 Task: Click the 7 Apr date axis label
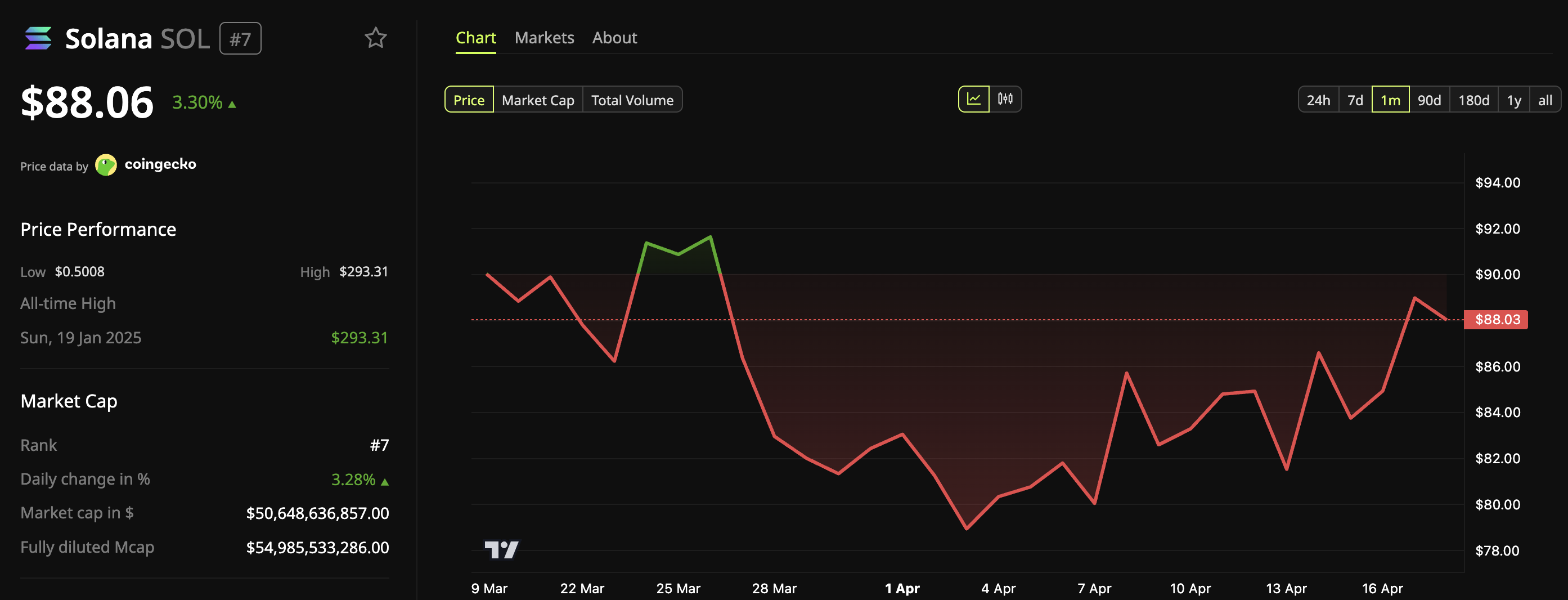[x=1094, y=588]
